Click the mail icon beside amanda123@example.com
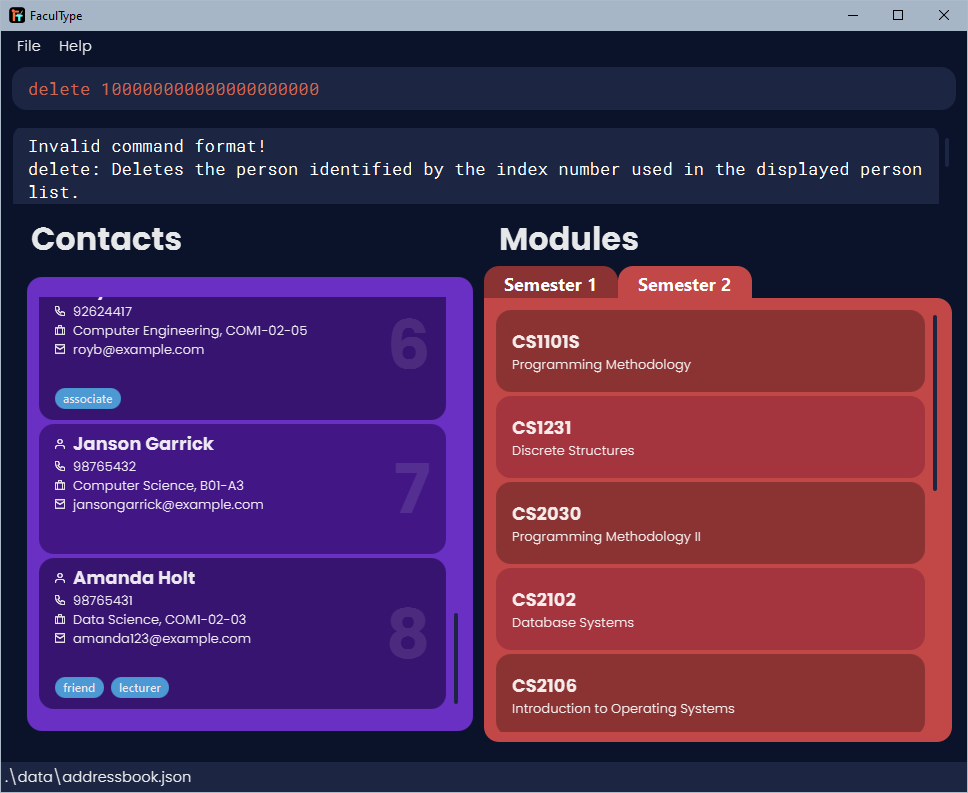 (x=60, y=638)
